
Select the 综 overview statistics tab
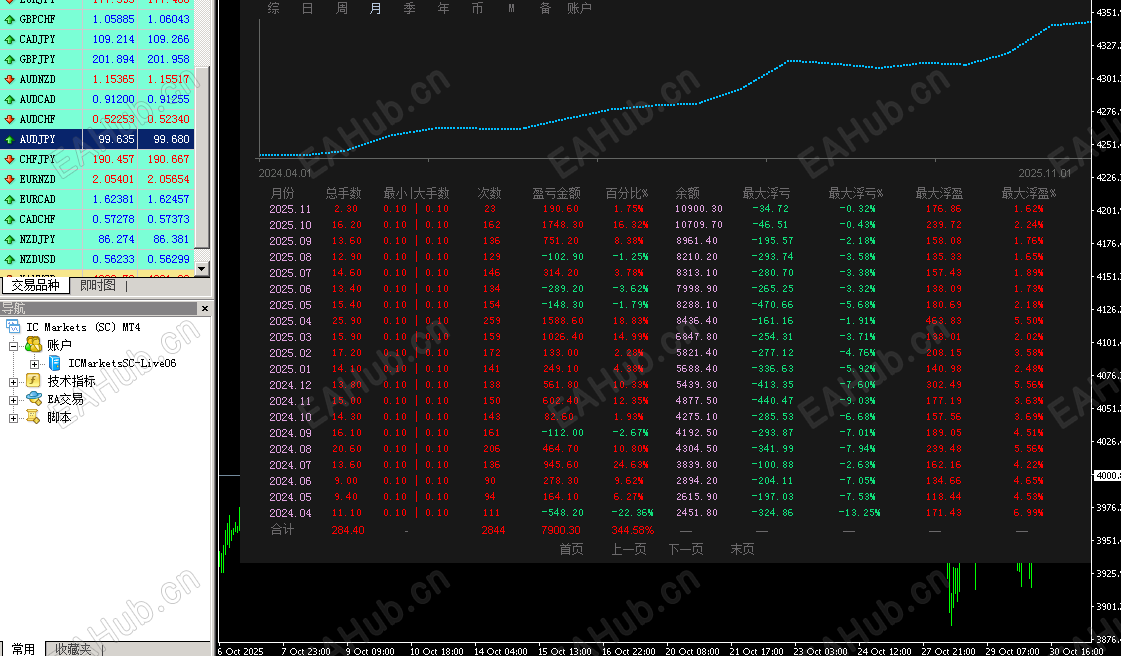pos(273,9)
